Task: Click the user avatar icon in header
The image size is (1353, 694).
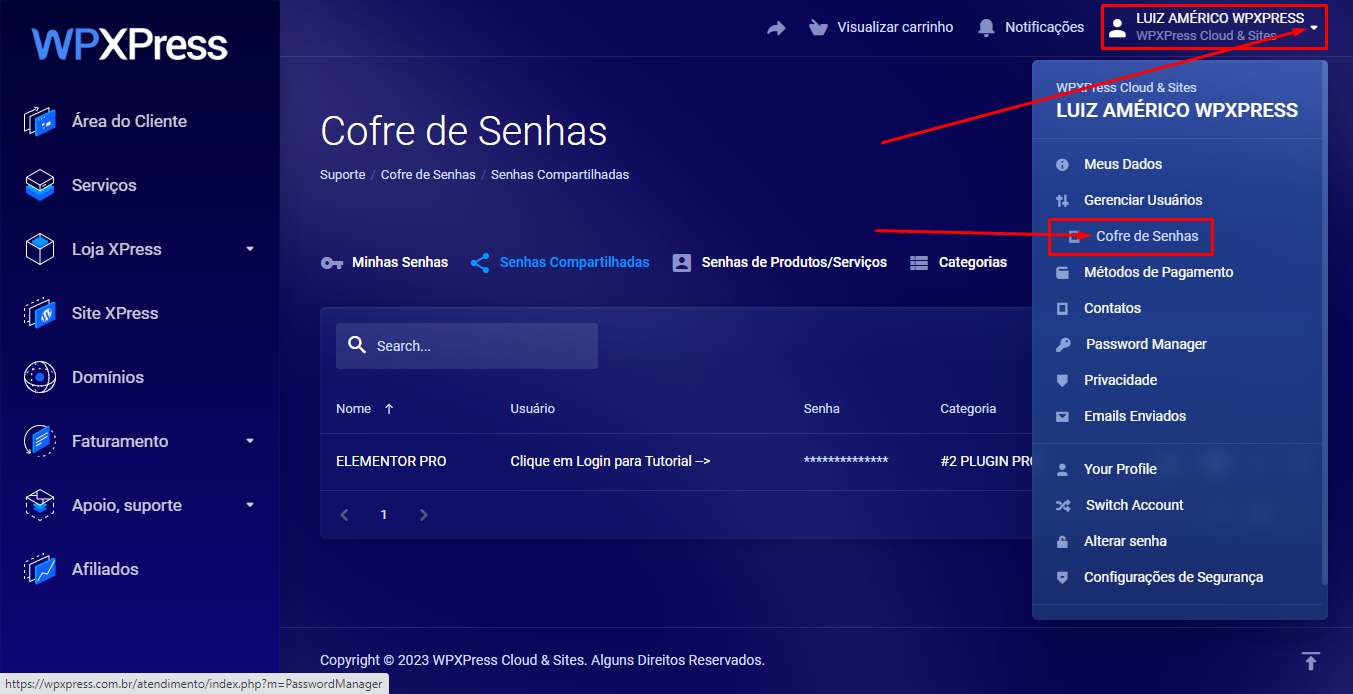Action: pos(1117,28)
